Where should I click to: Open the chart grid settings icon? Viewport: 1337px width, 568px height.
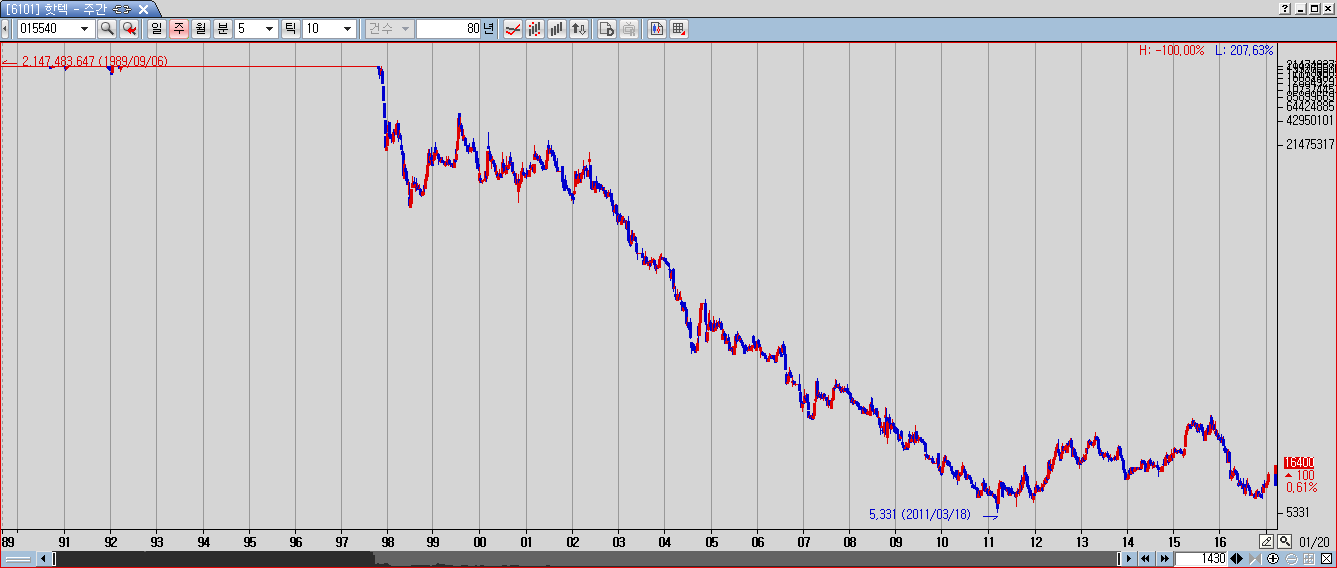click(x=679, y=29)
